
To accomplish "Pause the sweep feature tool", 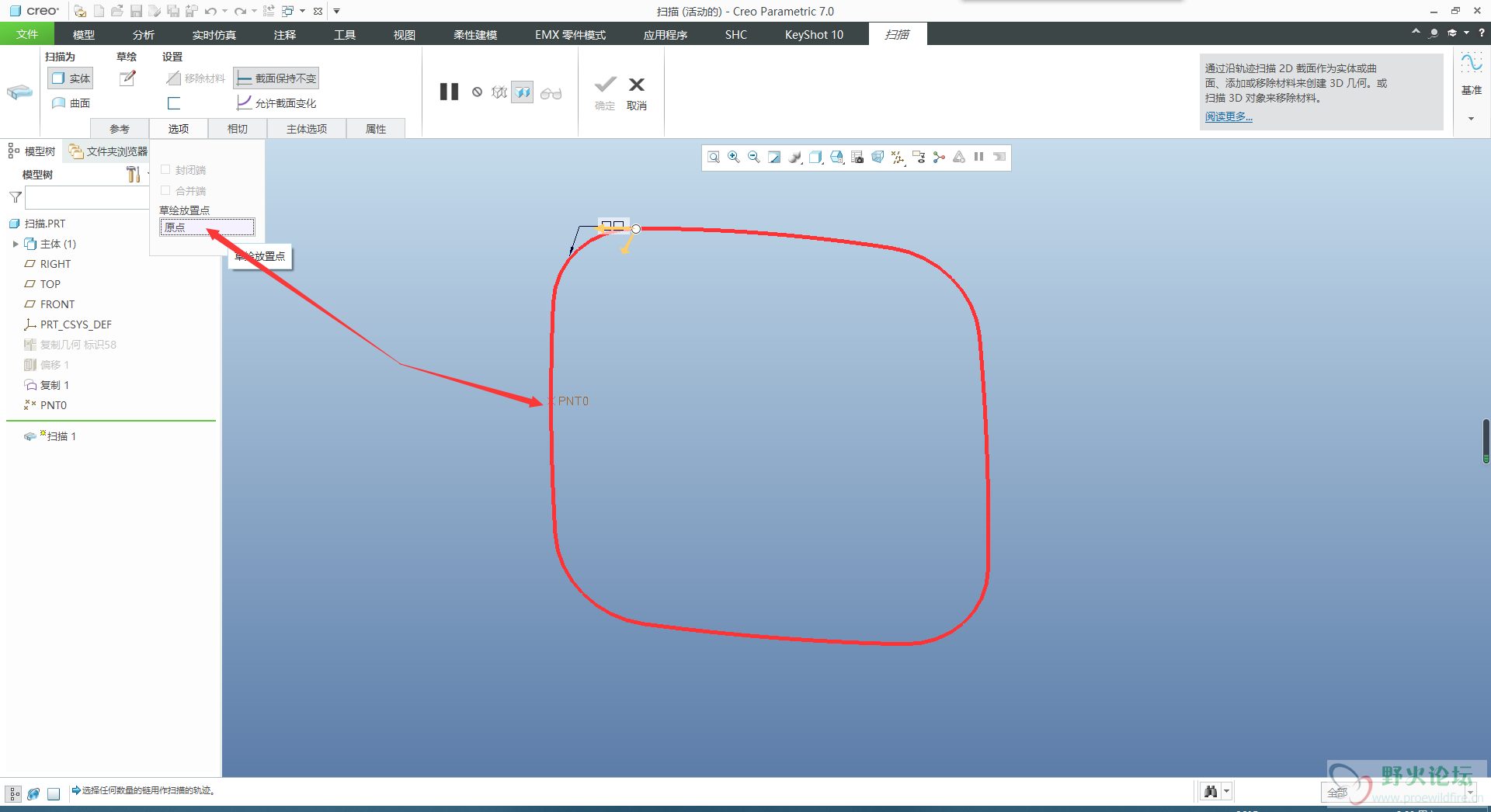I will click(x=449, y=92).
